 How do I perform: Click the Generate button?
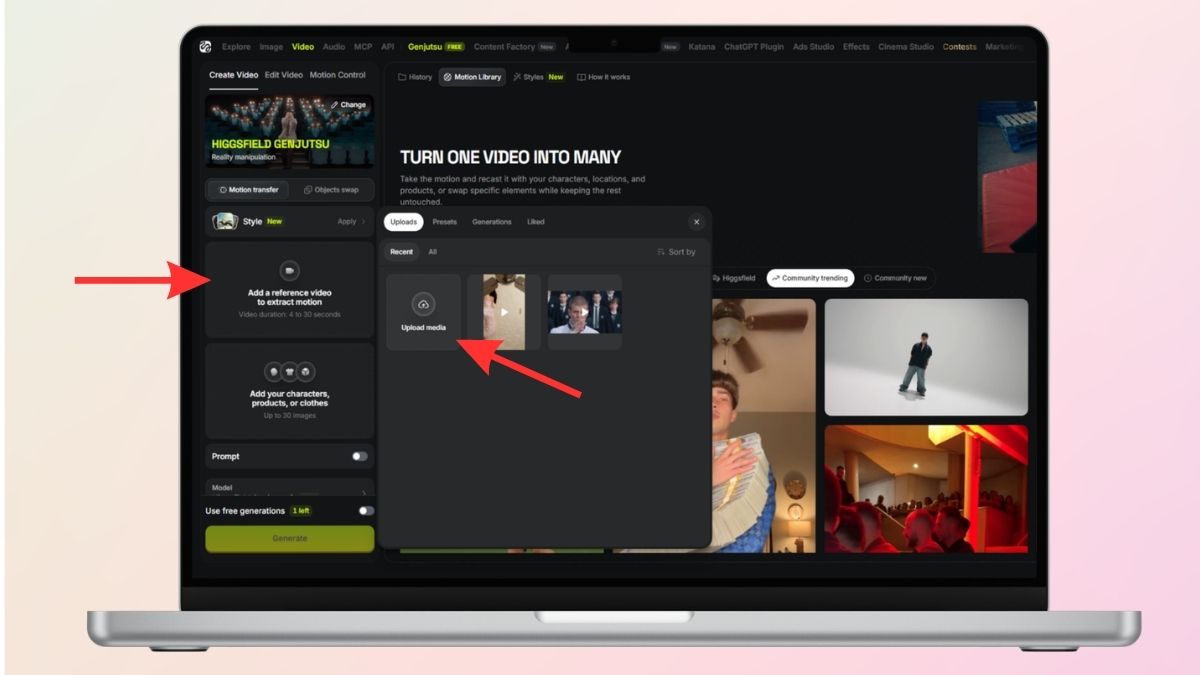pyautogui.click(x=290, y=538)
